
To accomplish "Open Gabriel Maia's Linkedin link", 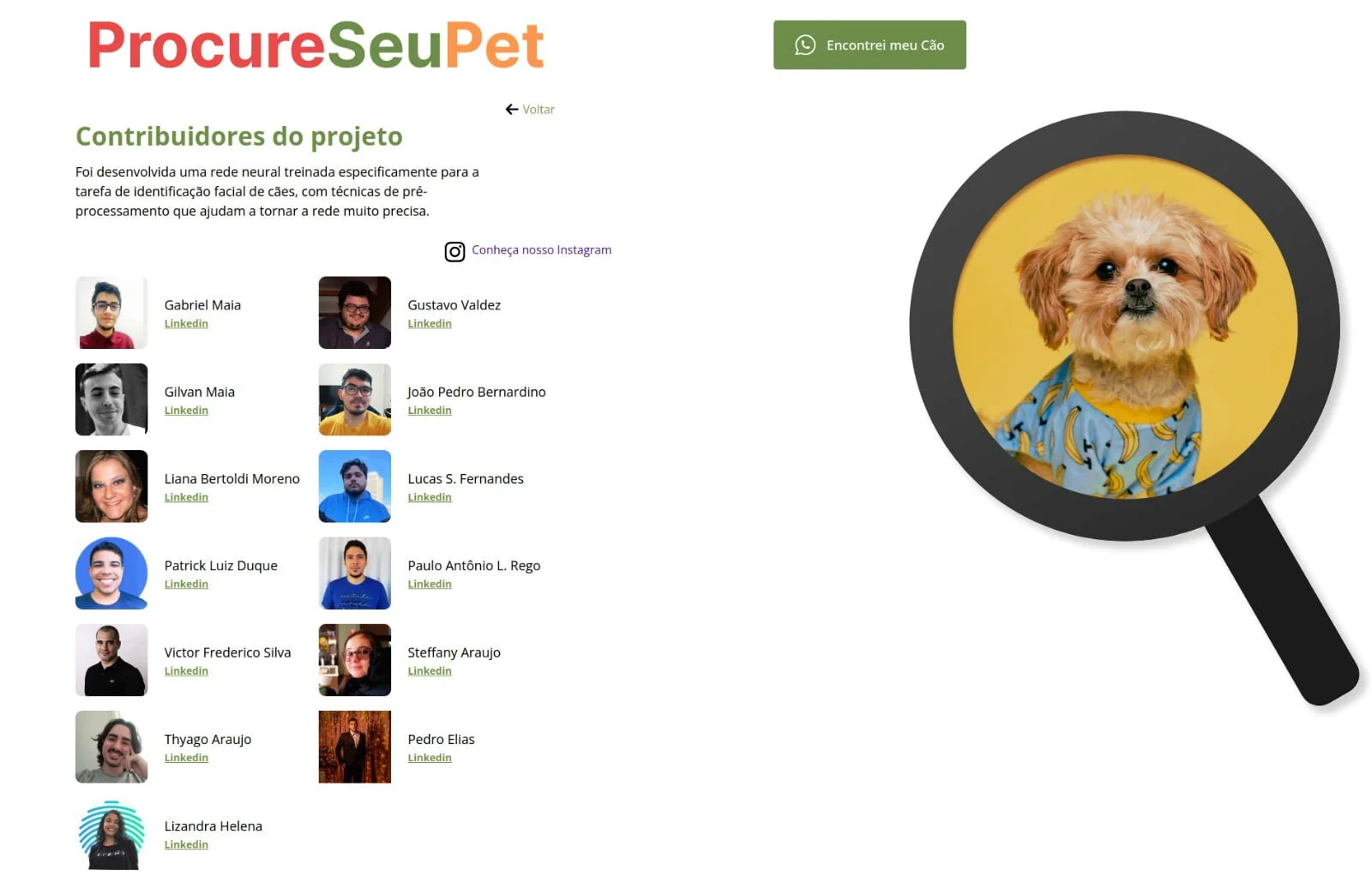I will [x=186, y=323].
